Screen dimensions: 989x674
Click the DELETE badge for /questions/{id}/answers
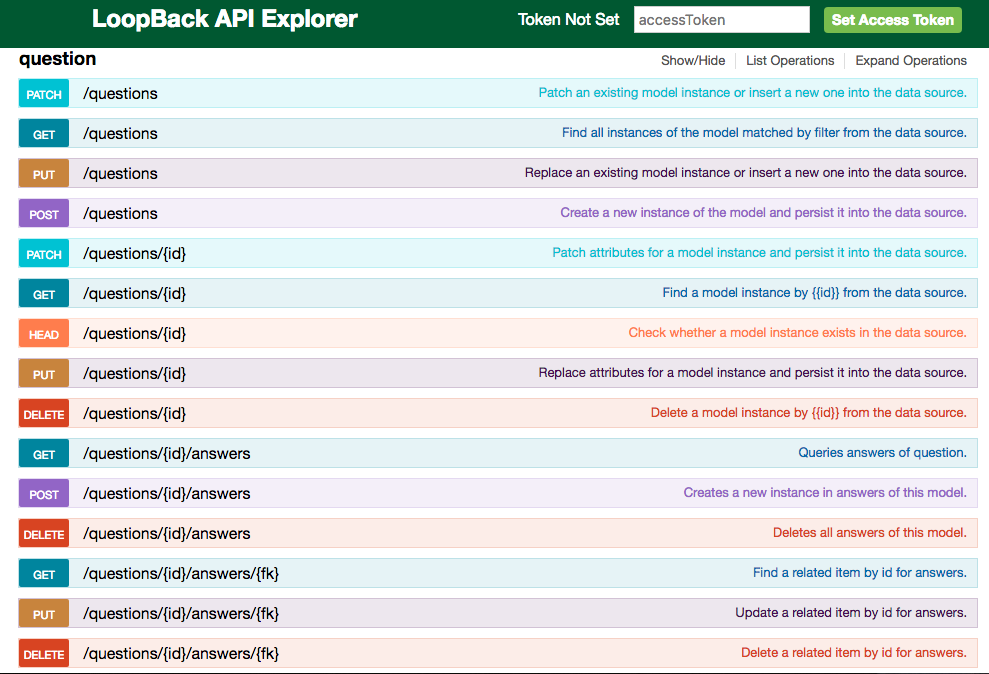44,534
